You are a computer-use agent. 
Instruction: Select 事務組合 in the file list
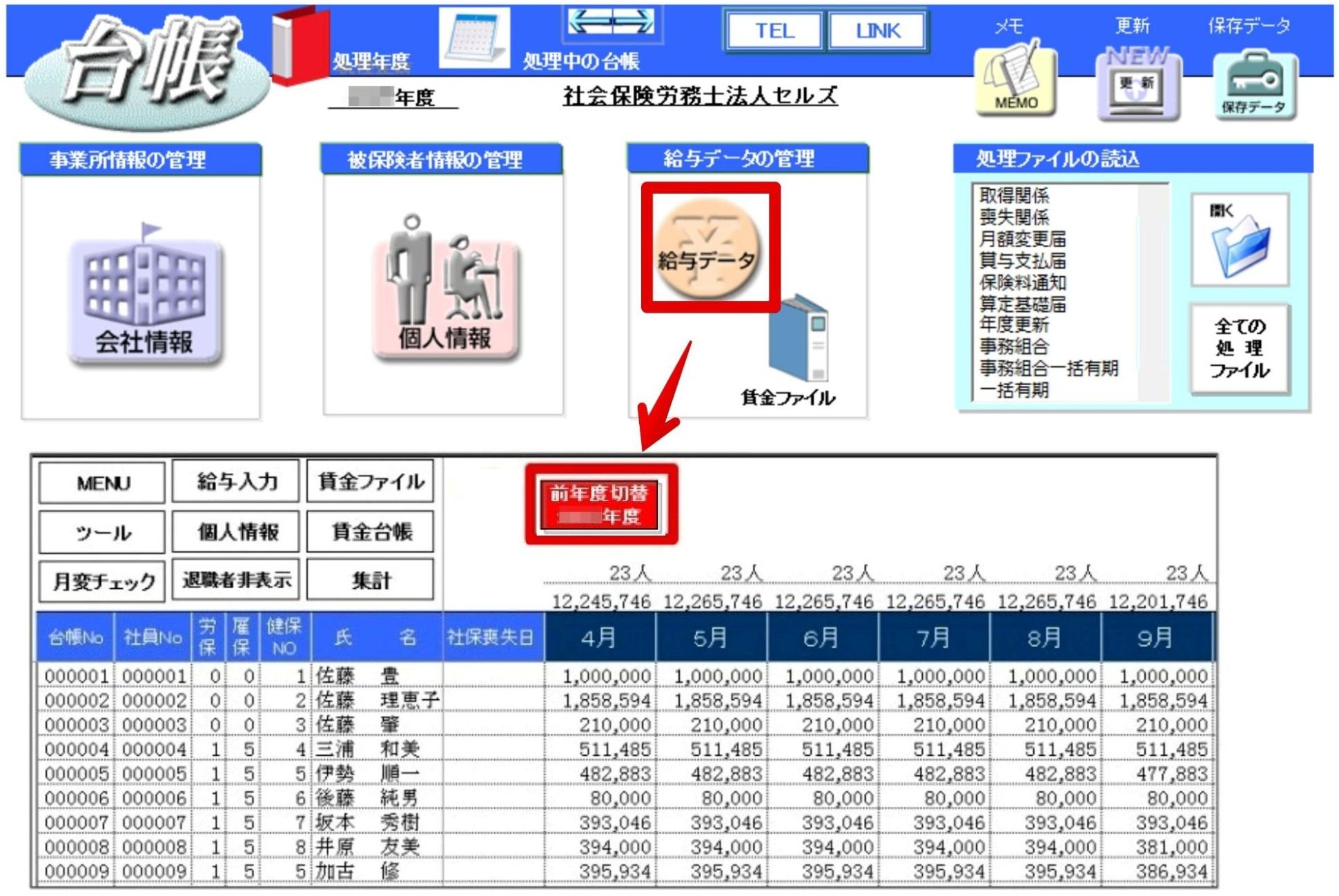(x=1013, y=347)
